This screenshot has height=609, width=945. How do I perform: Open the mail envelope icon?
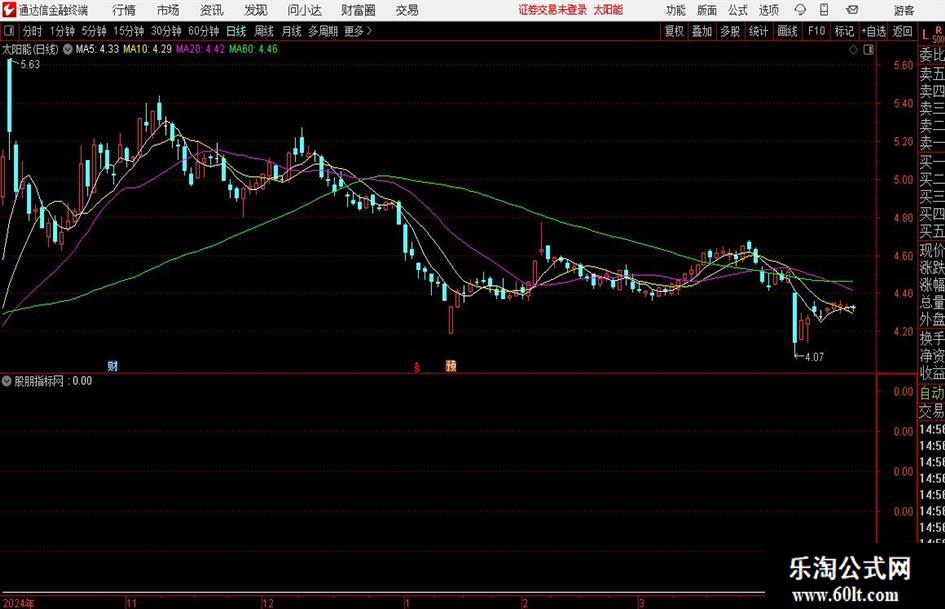852,10
